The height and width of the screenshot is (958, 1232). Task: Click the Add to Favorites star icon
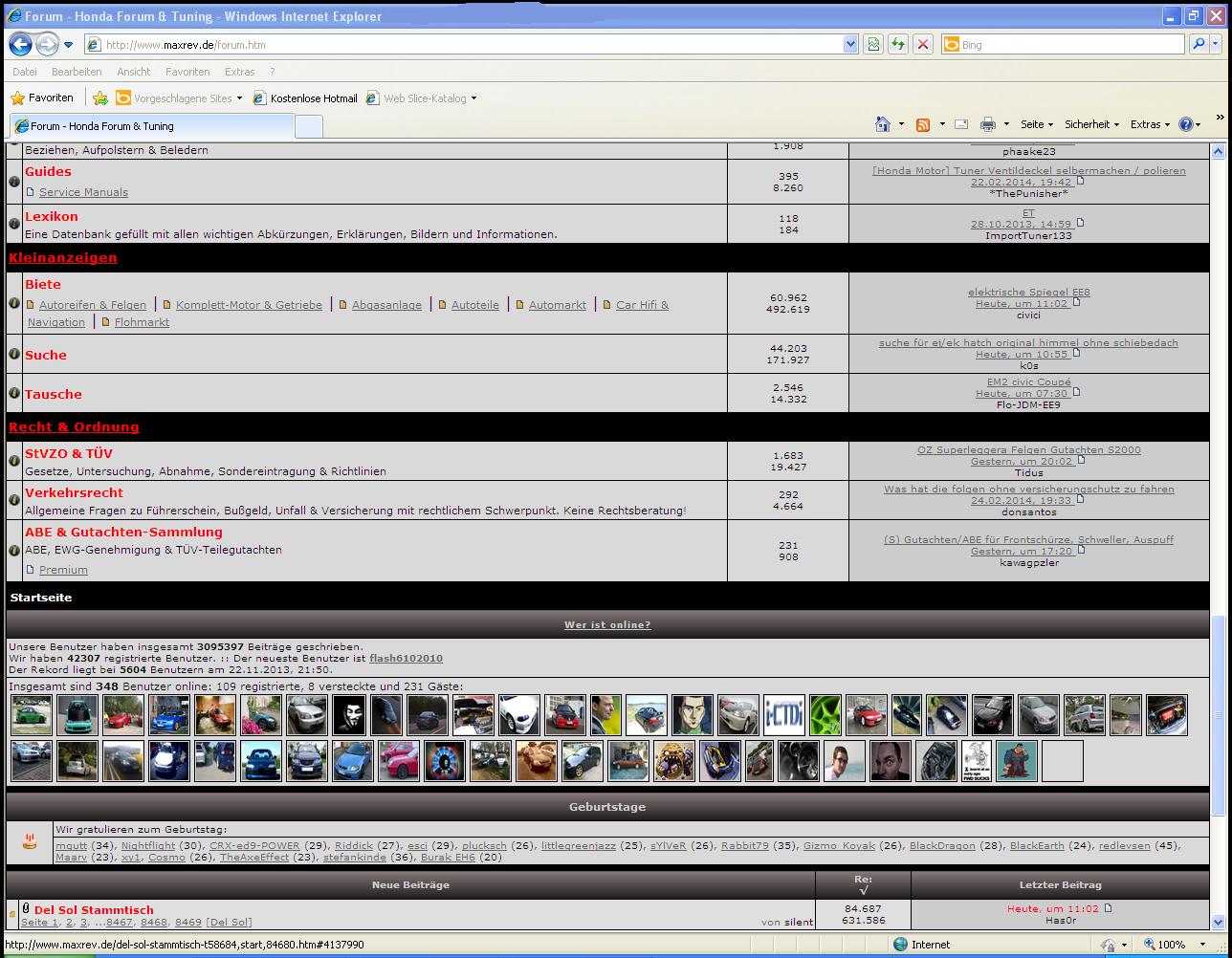(x=100, y=98)
